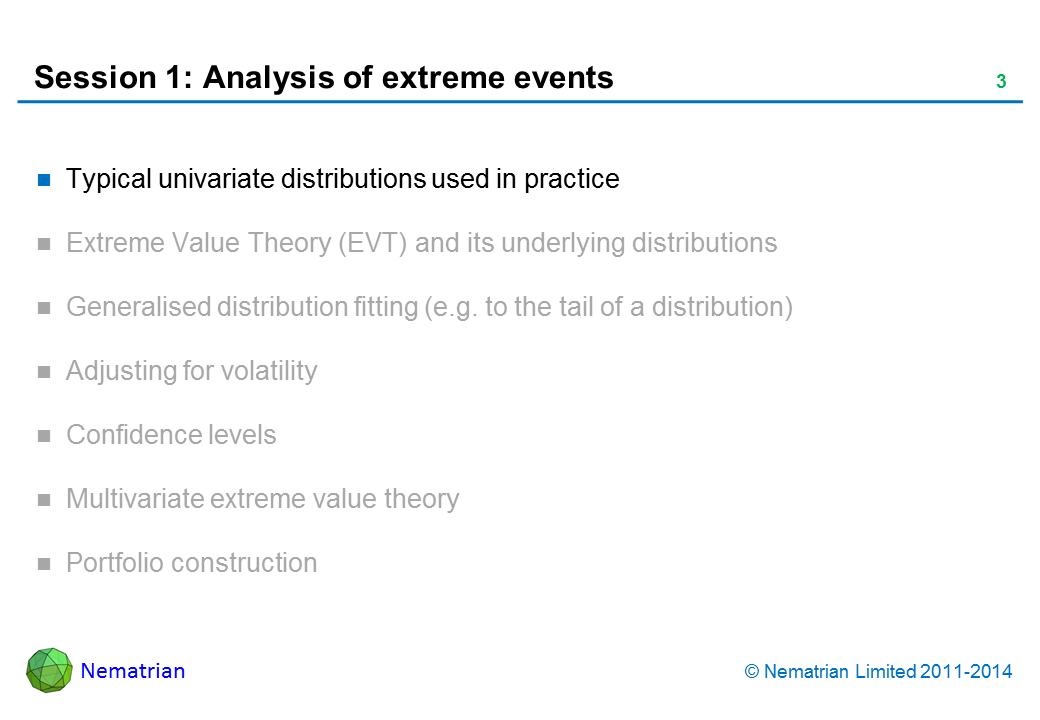This screenshot has height=720, width=1040.
Task: Jump to Adjusting for volatility
Action: (x=191, y=371)
